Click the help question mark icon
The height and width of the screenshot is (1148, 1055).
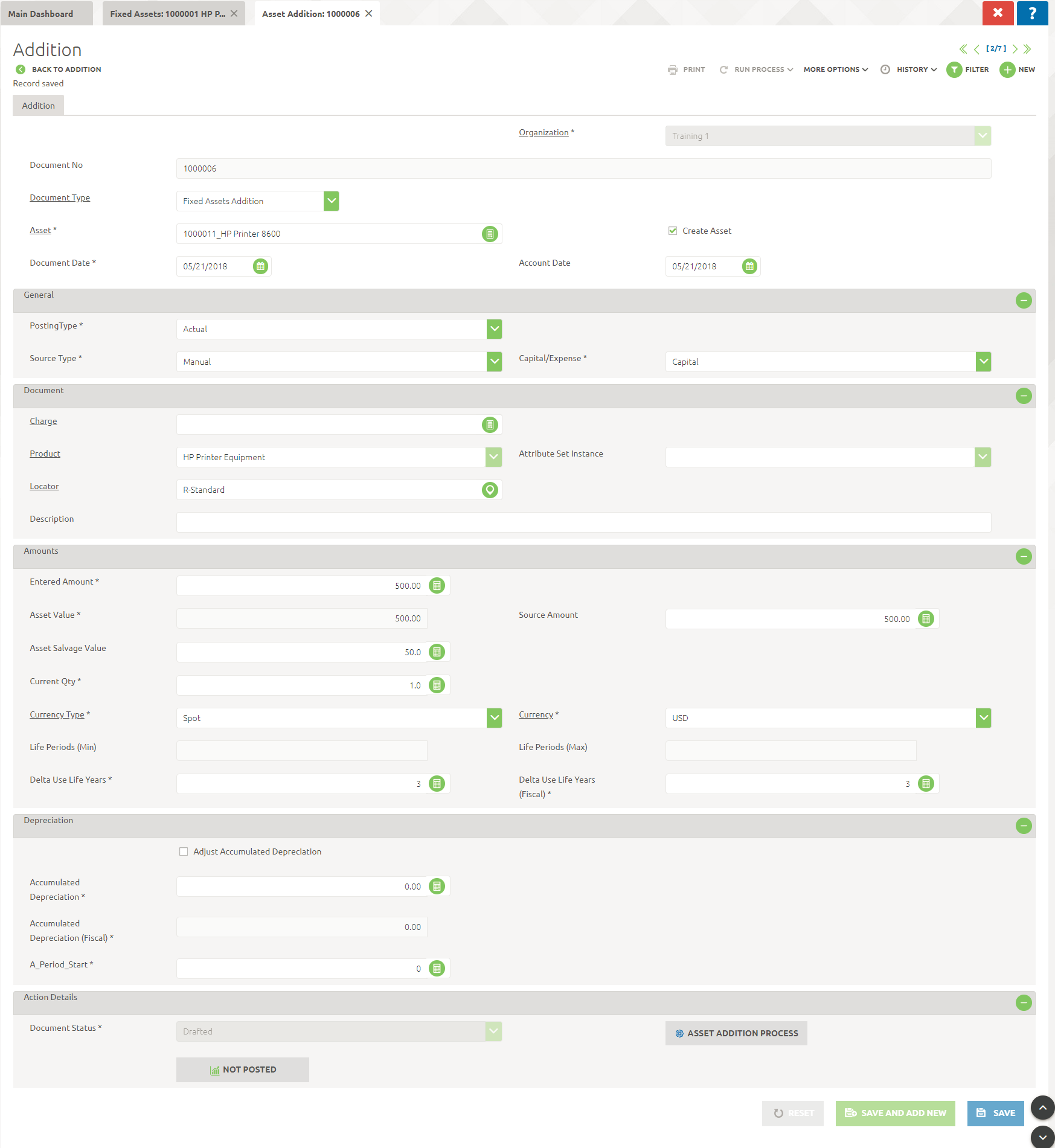coord(1032,13)
